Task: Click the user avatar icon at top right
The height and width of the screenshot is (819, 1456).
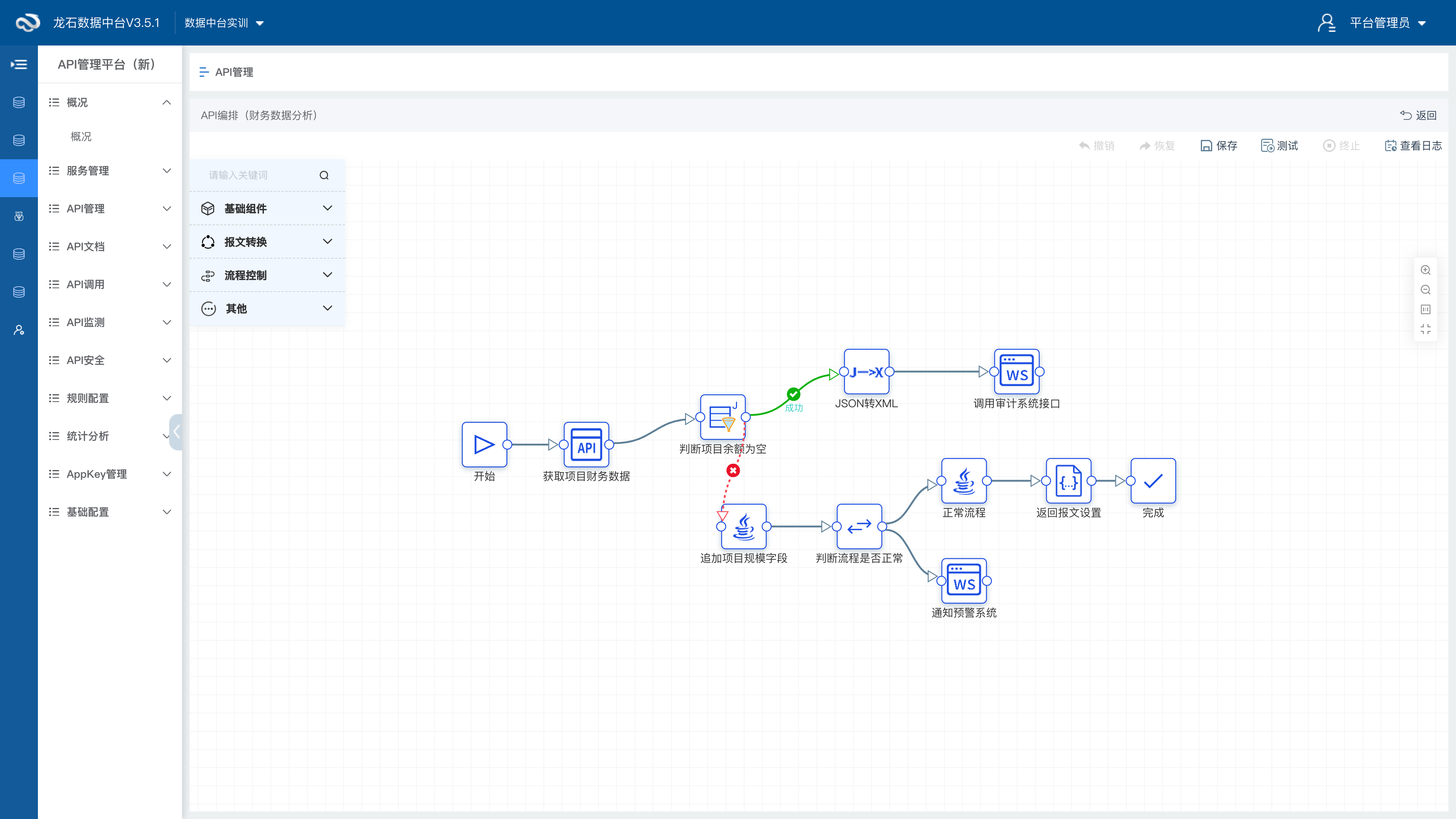Action: click(x=1326, y=23)
